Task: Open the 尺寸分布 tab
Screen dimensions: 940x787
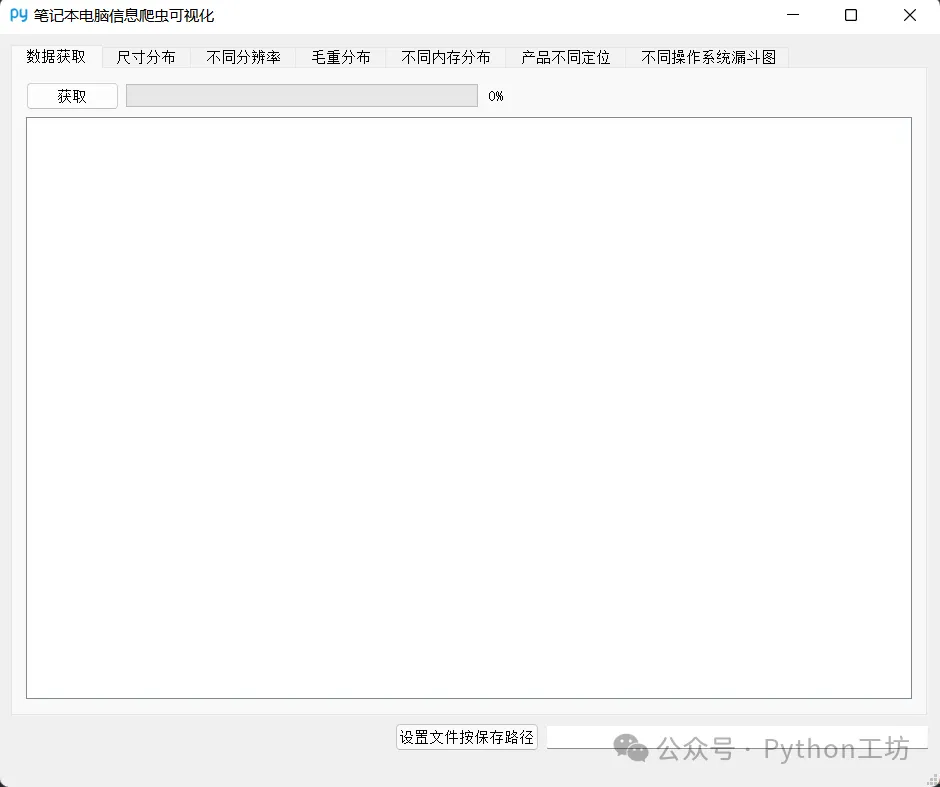Action: pyautogui.click(x=146, y=58)
